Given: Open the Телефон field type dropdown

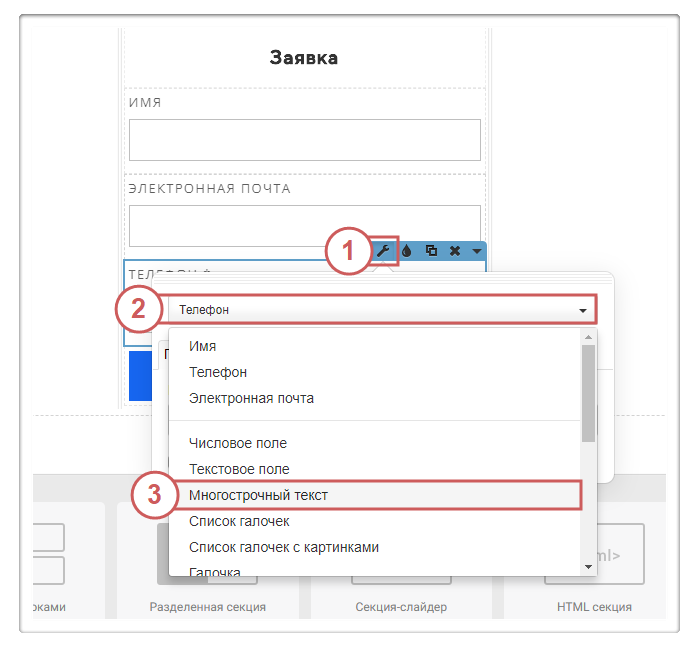Looking at the screenshot, I should click(382, 310).
